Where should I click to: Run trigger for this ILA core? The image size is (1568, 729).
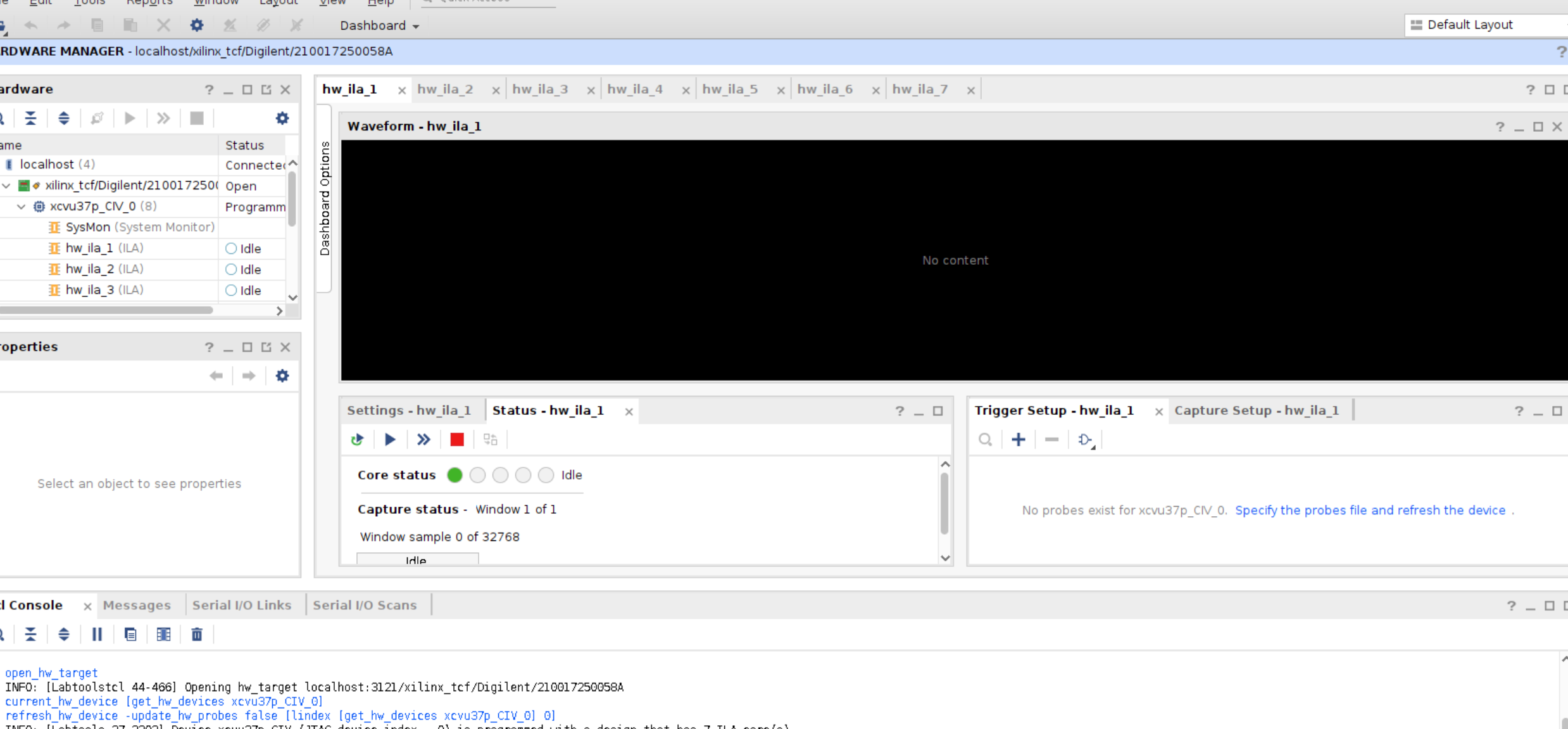point(390,440)
